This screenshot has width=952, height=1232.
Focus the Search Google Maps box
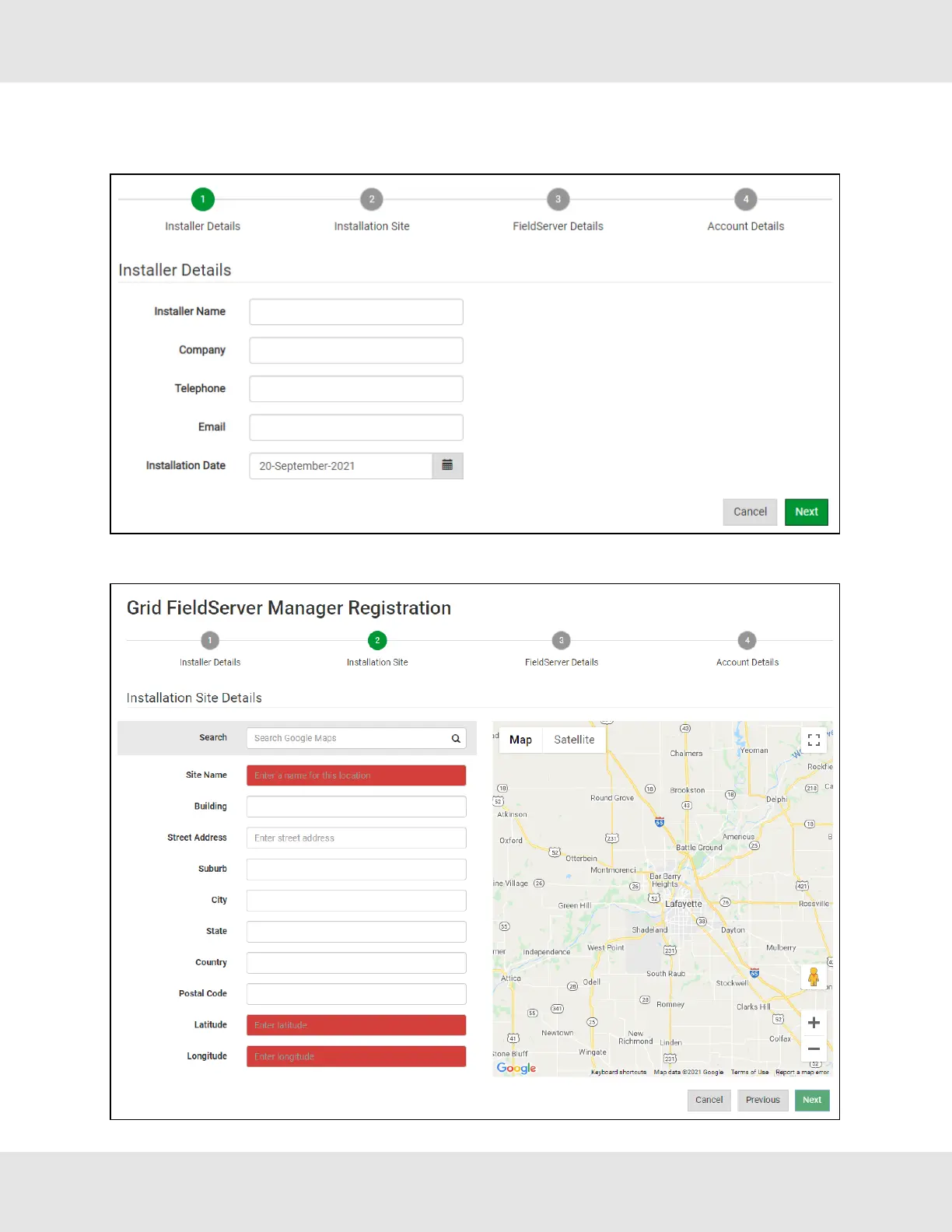coord(356,738)
